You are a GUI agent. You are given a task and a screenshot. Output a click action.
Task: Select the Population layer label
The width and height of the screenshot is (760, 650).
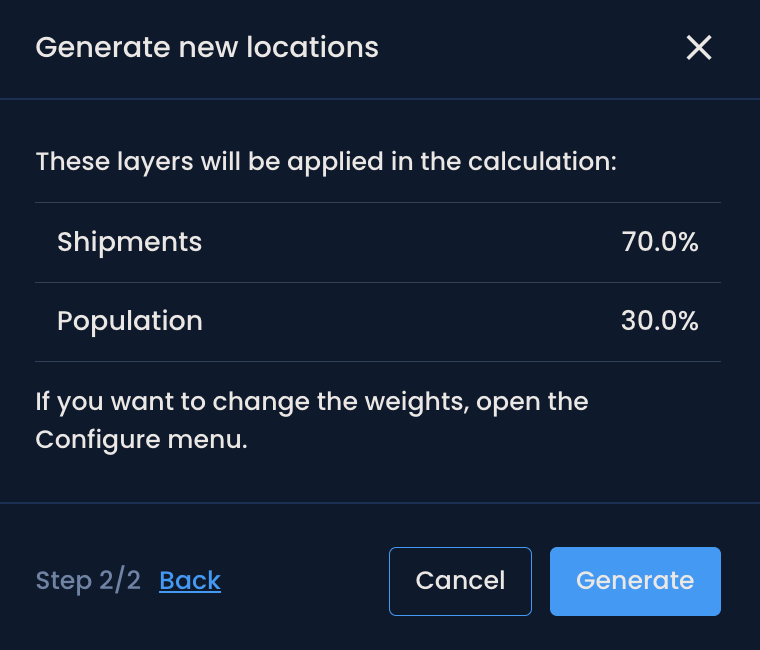[130, 321]
